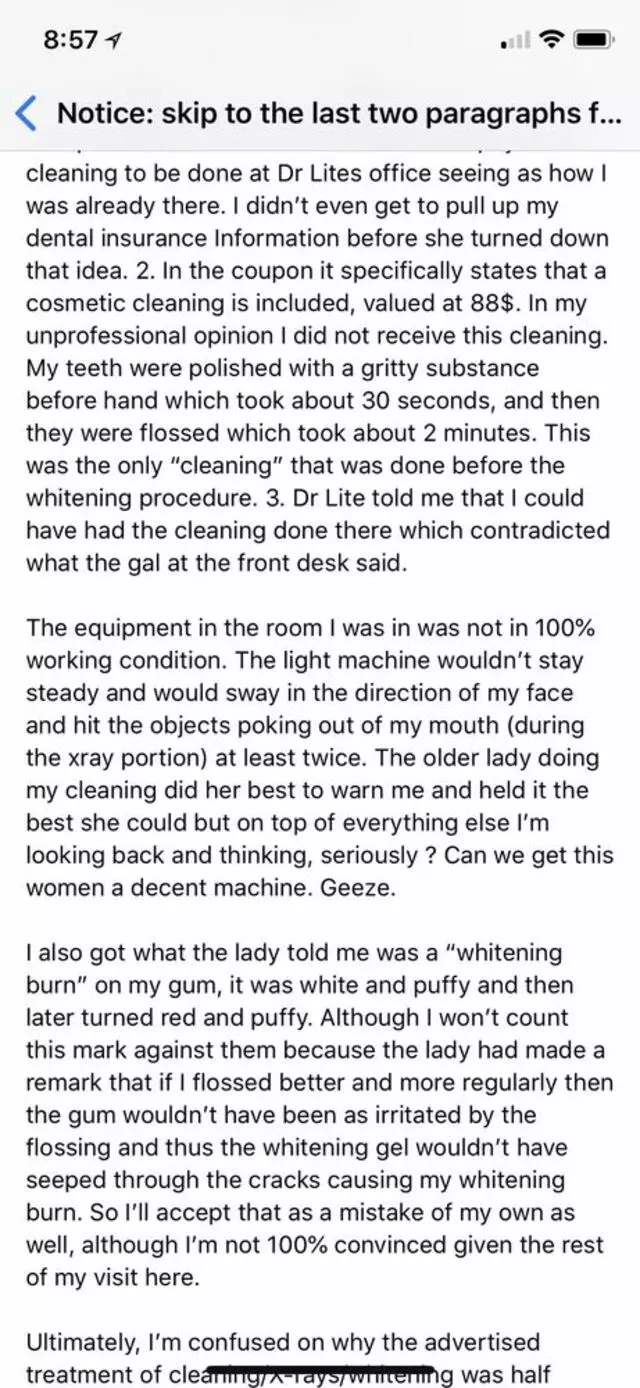Select the paragraph starting "The equipment in the room"
The image size is (640, 1388).
click(x=320, y=757)
